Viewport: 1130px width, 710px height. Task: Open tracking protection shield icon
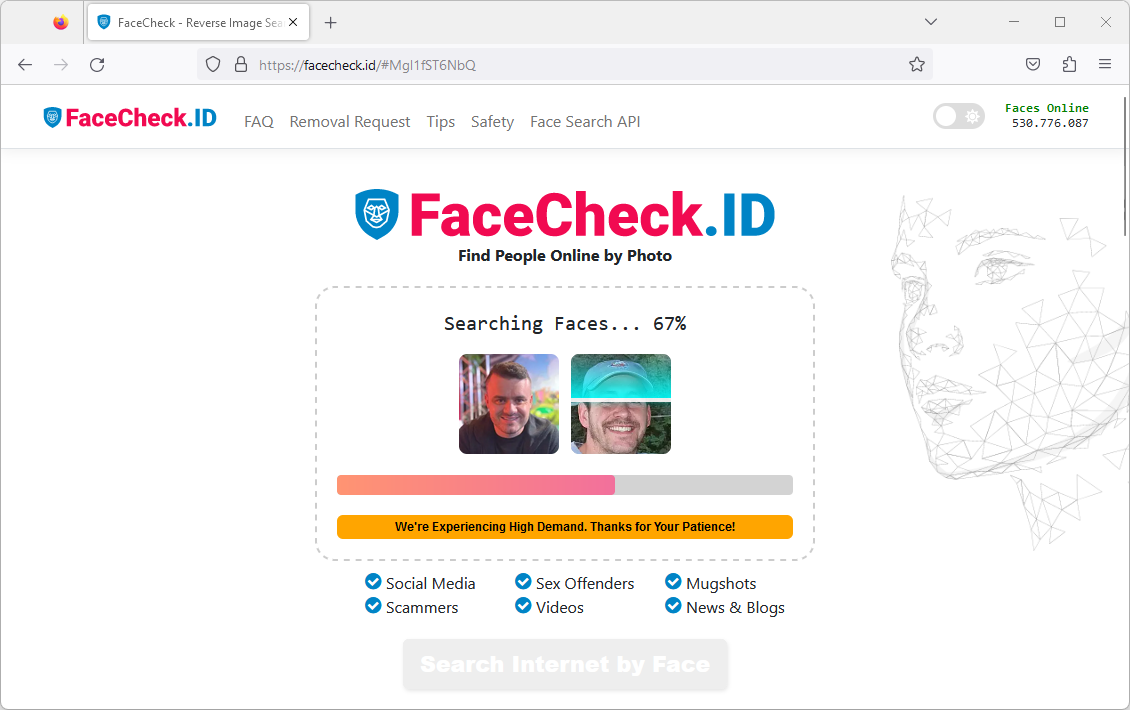click(213, 65)
